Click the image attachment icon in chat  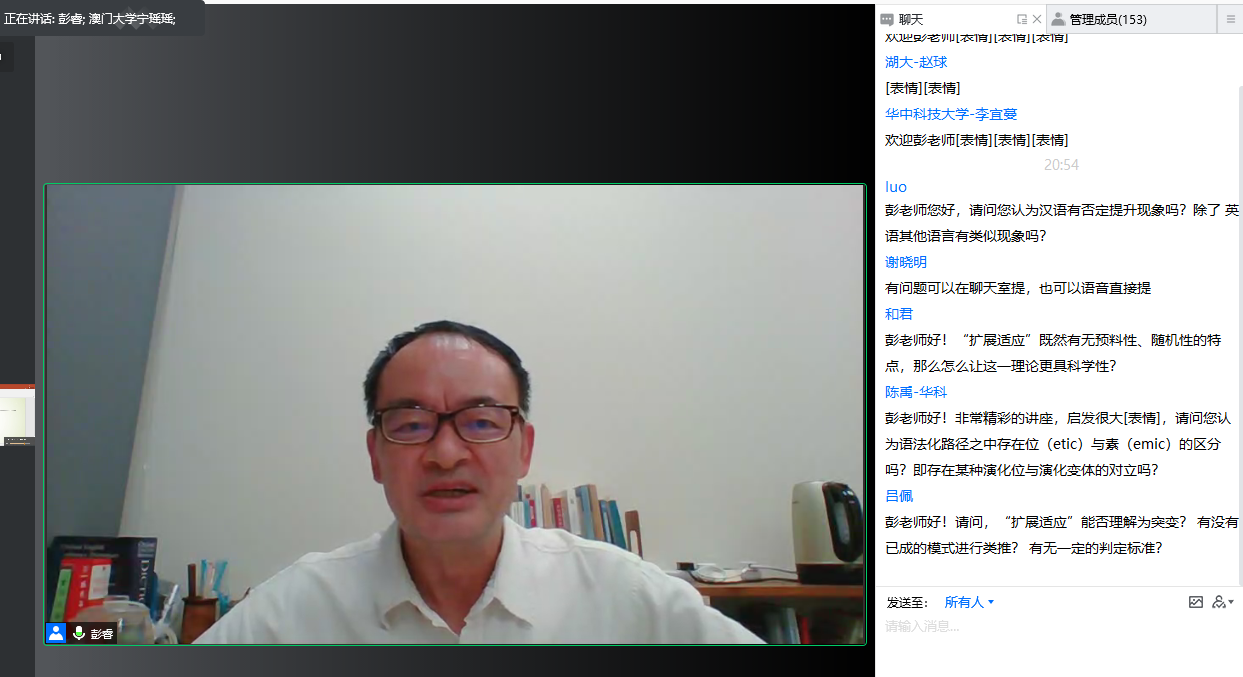(x=1196, y=601)
